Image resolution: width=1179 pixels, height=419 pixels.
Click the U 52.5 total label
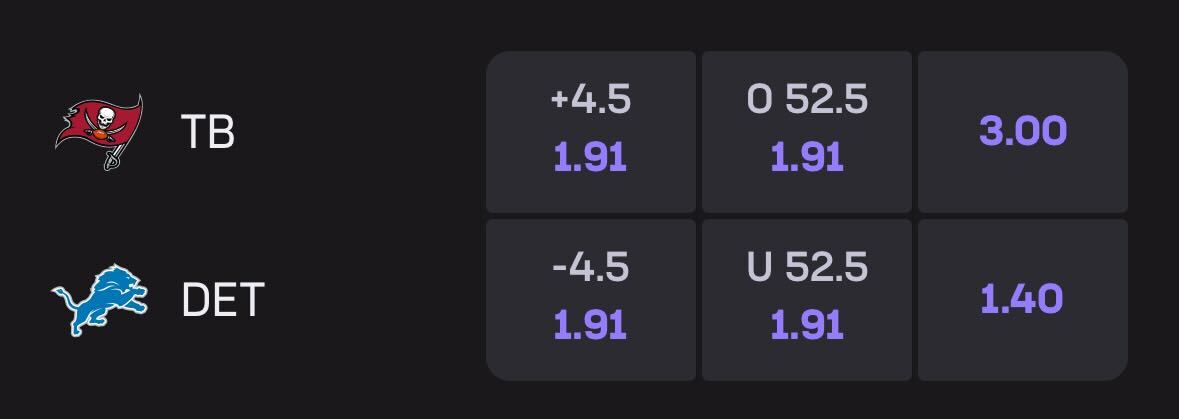[x=807, y=267]
